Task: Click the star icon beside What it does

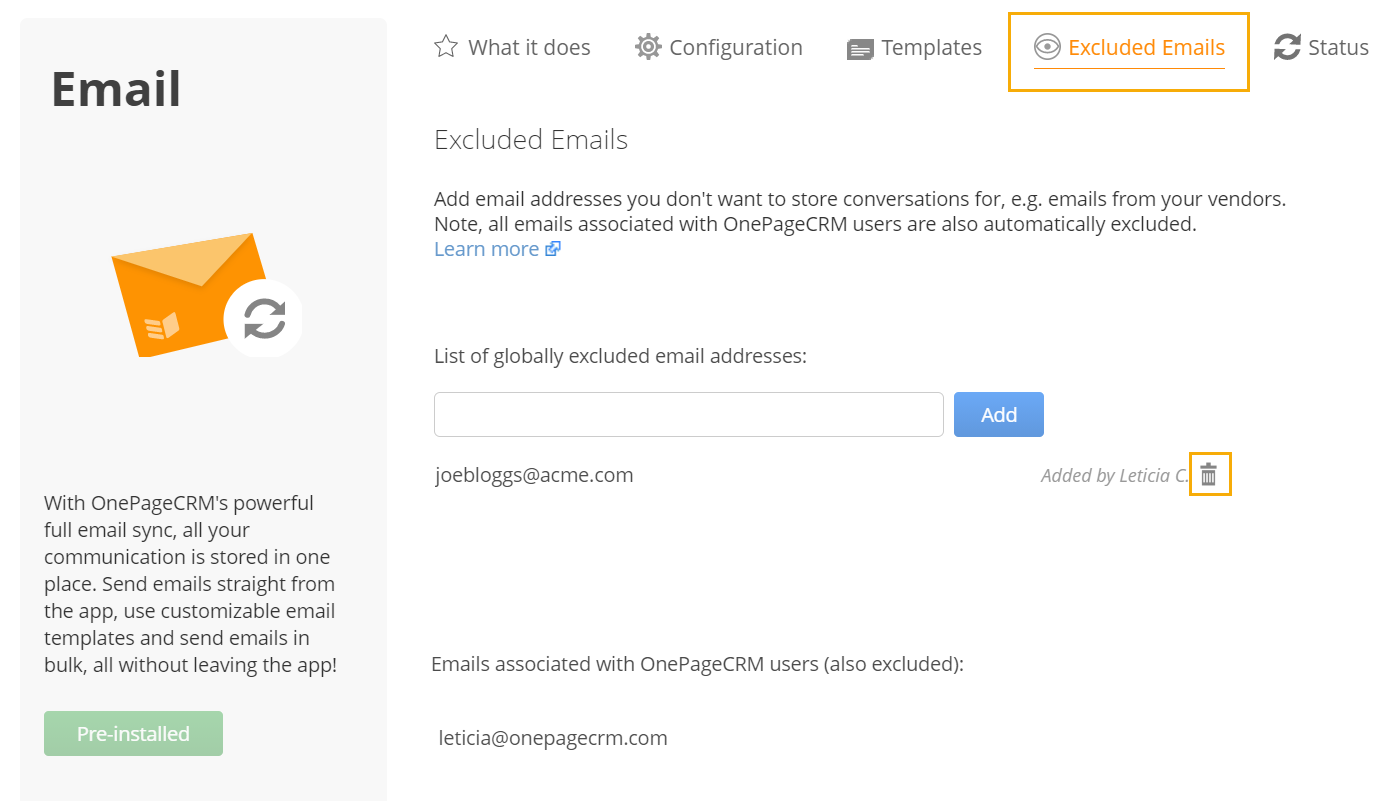Action: click(446, 47)
